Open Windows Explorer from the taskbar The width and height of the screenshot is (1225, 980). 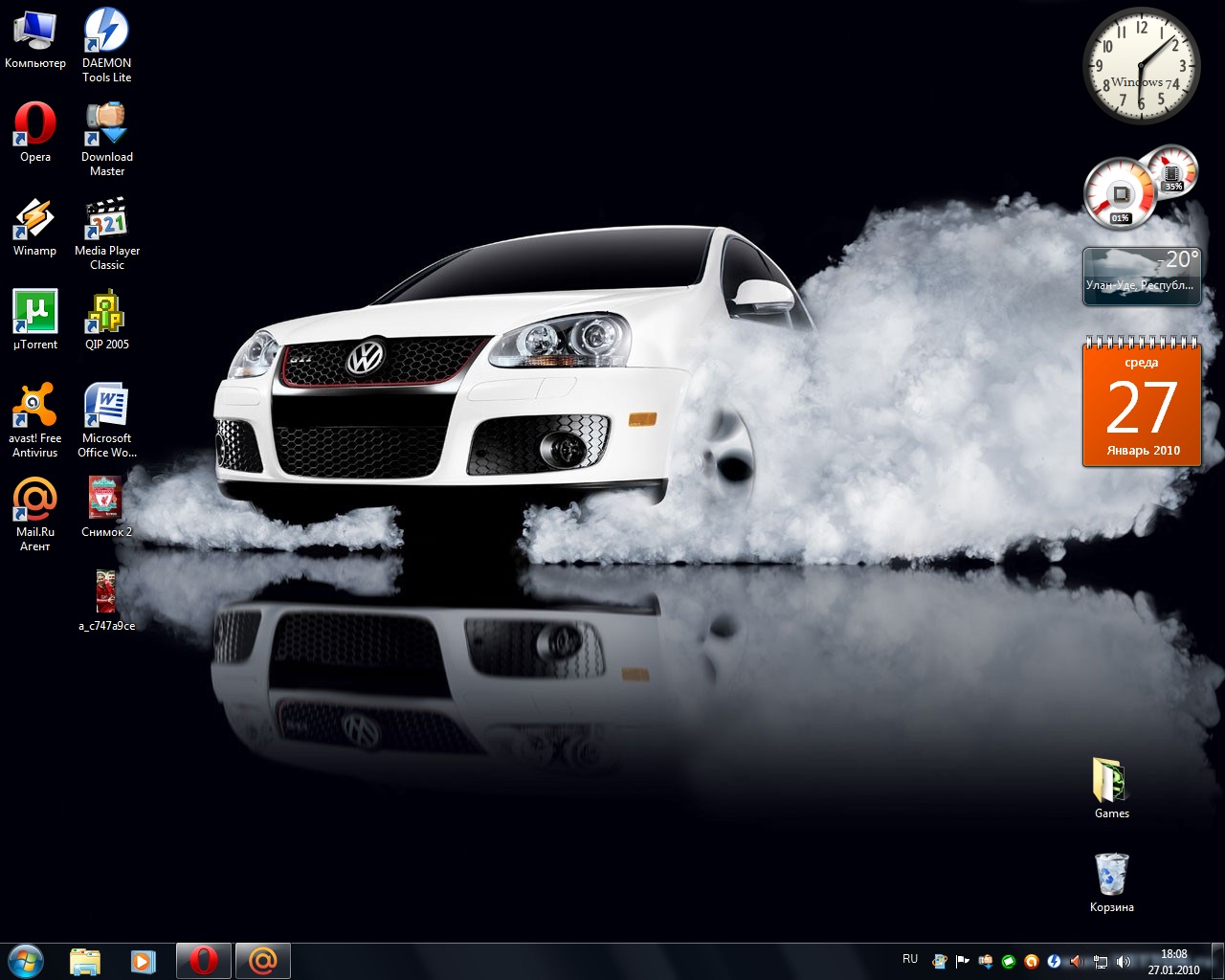(x=85, y=961)
